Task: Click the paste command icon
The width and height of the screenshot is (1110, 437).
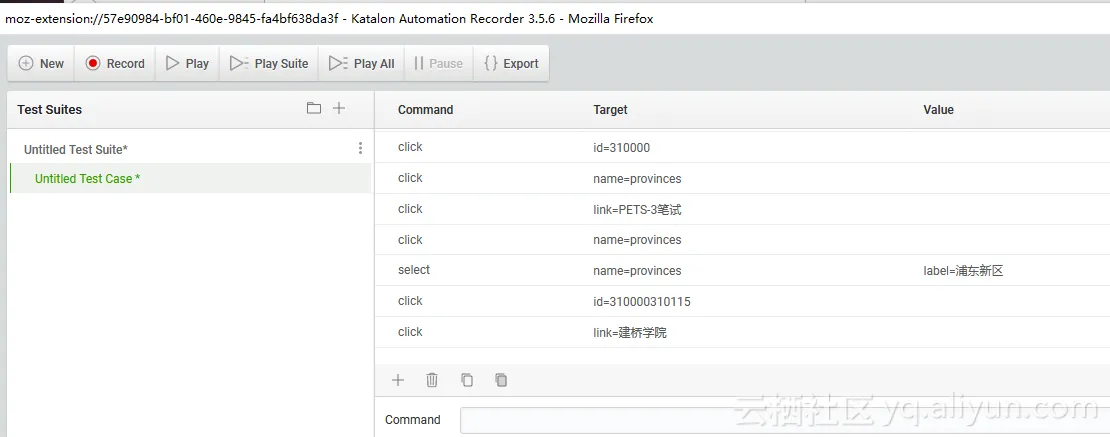Action: 501,380
